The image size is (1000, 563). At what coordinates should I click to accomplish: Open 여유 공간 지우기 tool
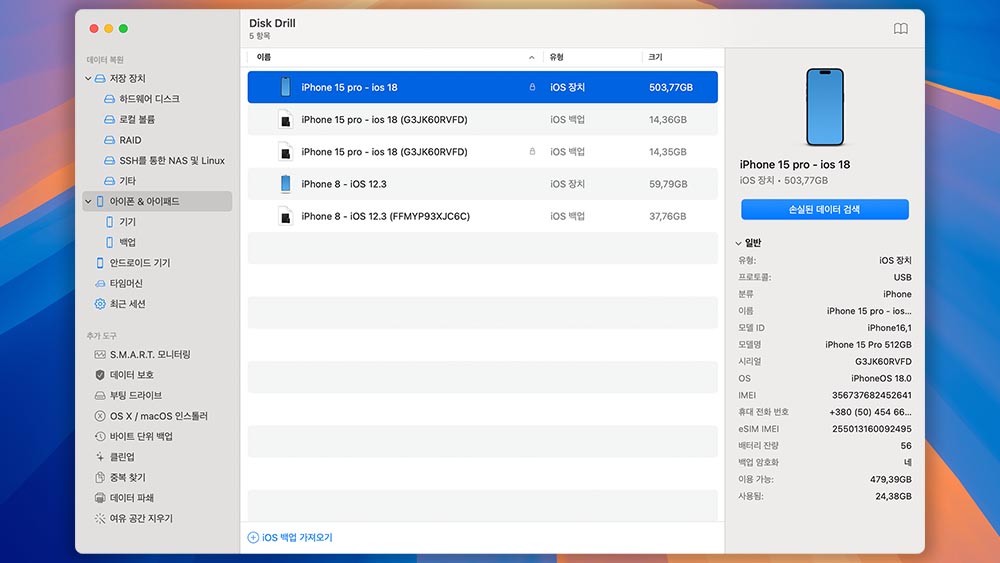click(x=140, y=518)
